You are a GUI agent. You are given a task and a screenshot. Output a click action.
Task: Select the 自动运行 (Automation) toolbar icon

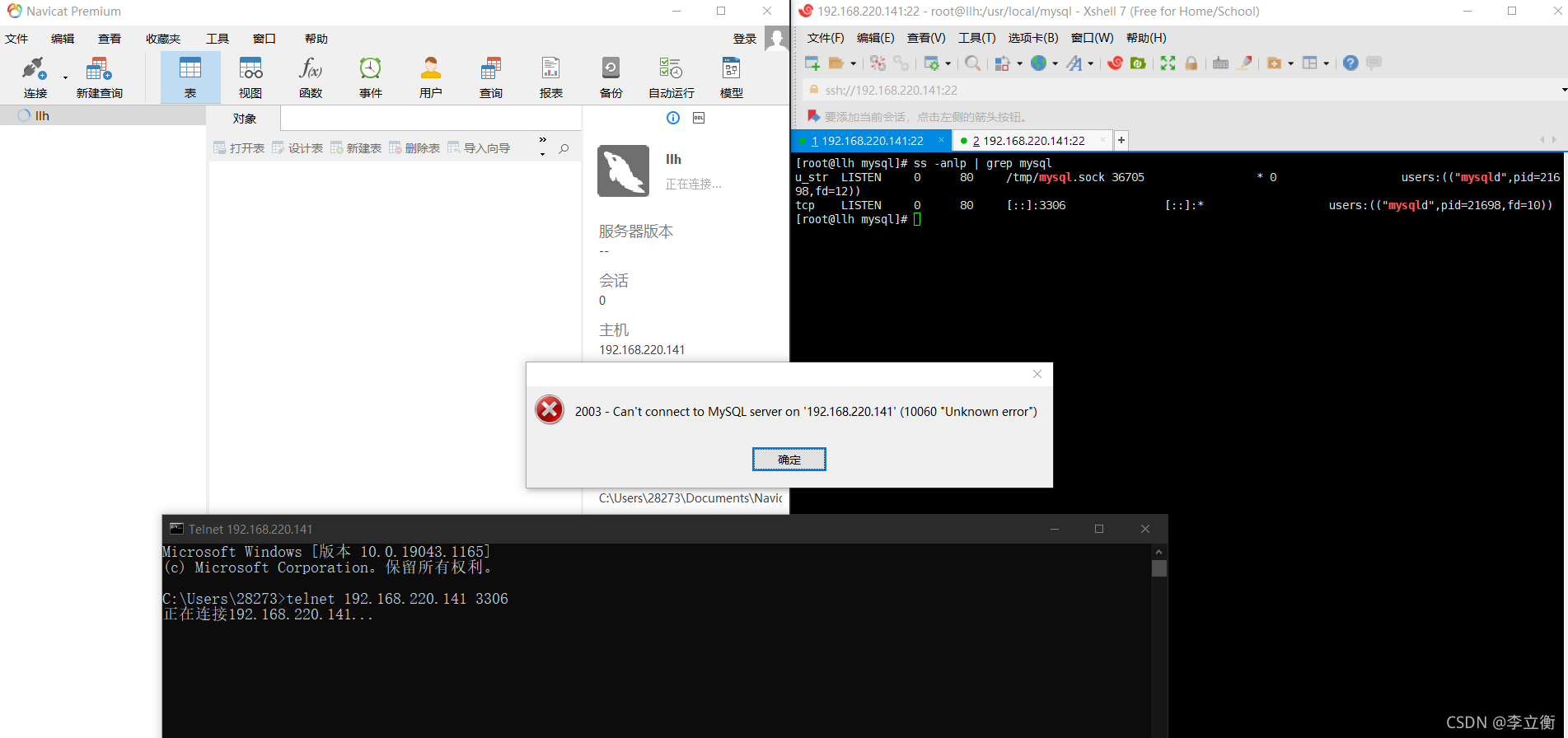click(x=671, y=69)
